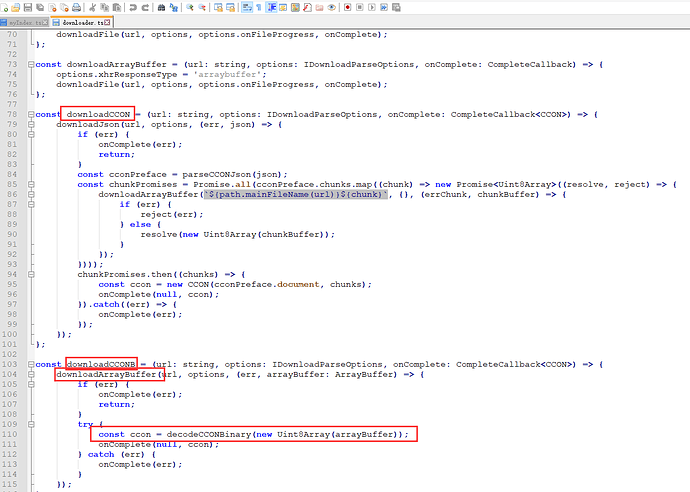Toggle synchronized horizontal scrolling

[230, 7]
